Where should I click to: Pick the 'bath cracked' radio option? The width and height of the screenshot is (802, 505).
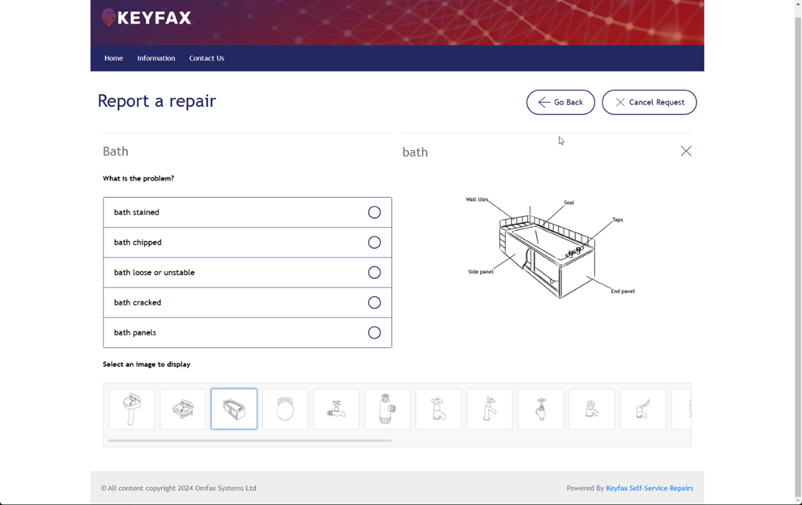[x=374, y=302]
